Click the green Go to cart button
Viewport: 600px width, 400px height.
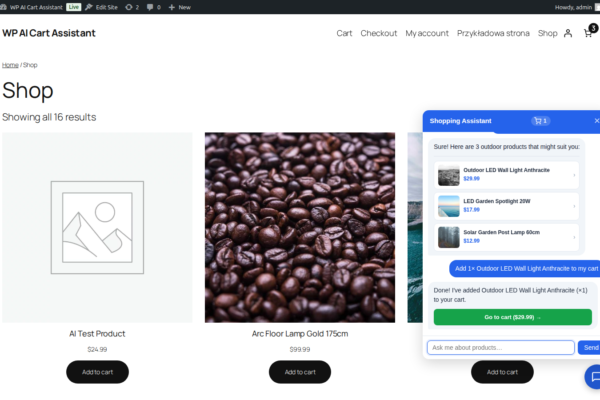pyautogui.click(x=512, y=317)
